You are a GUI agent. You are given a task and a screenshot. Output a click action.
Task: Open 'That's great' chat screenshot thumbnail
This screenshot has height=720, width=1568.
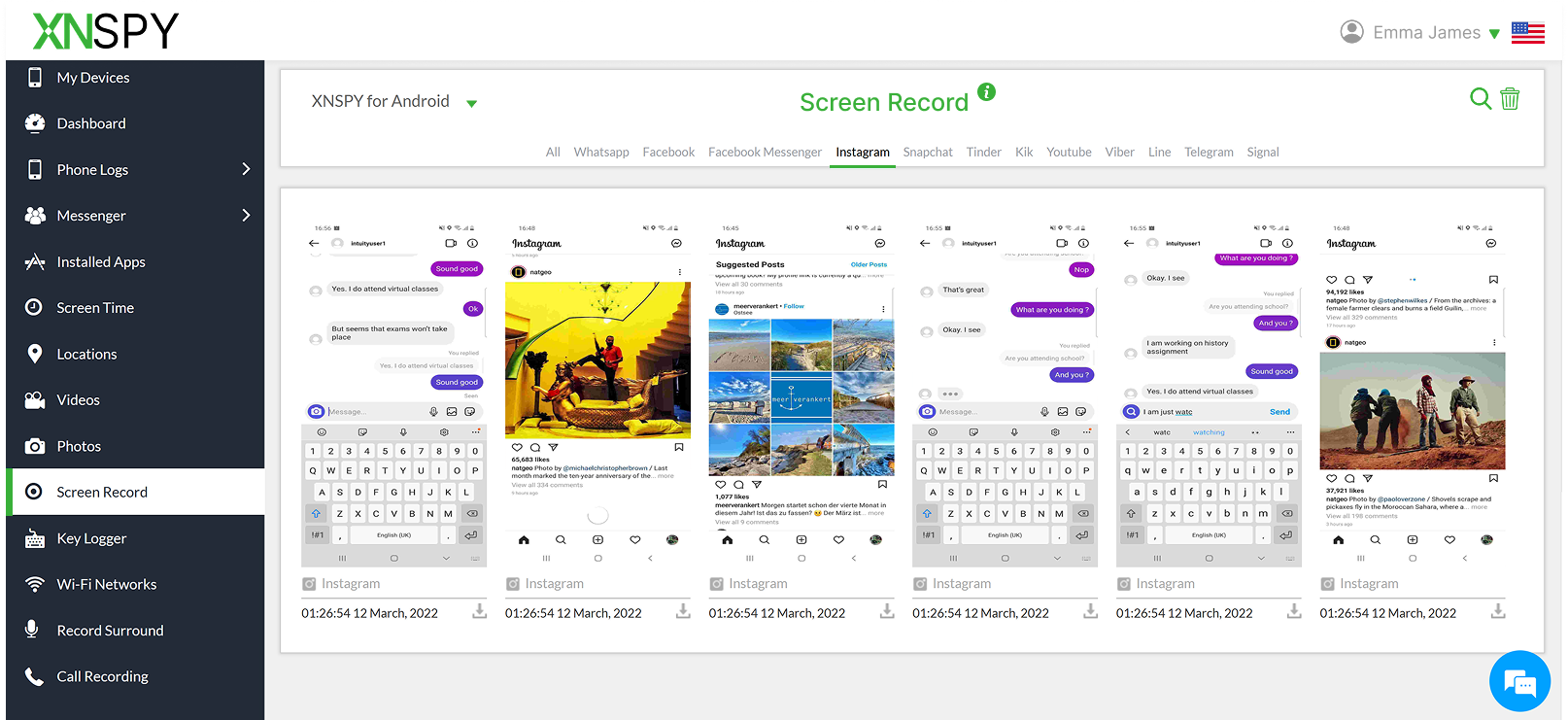pos(1005,395)
